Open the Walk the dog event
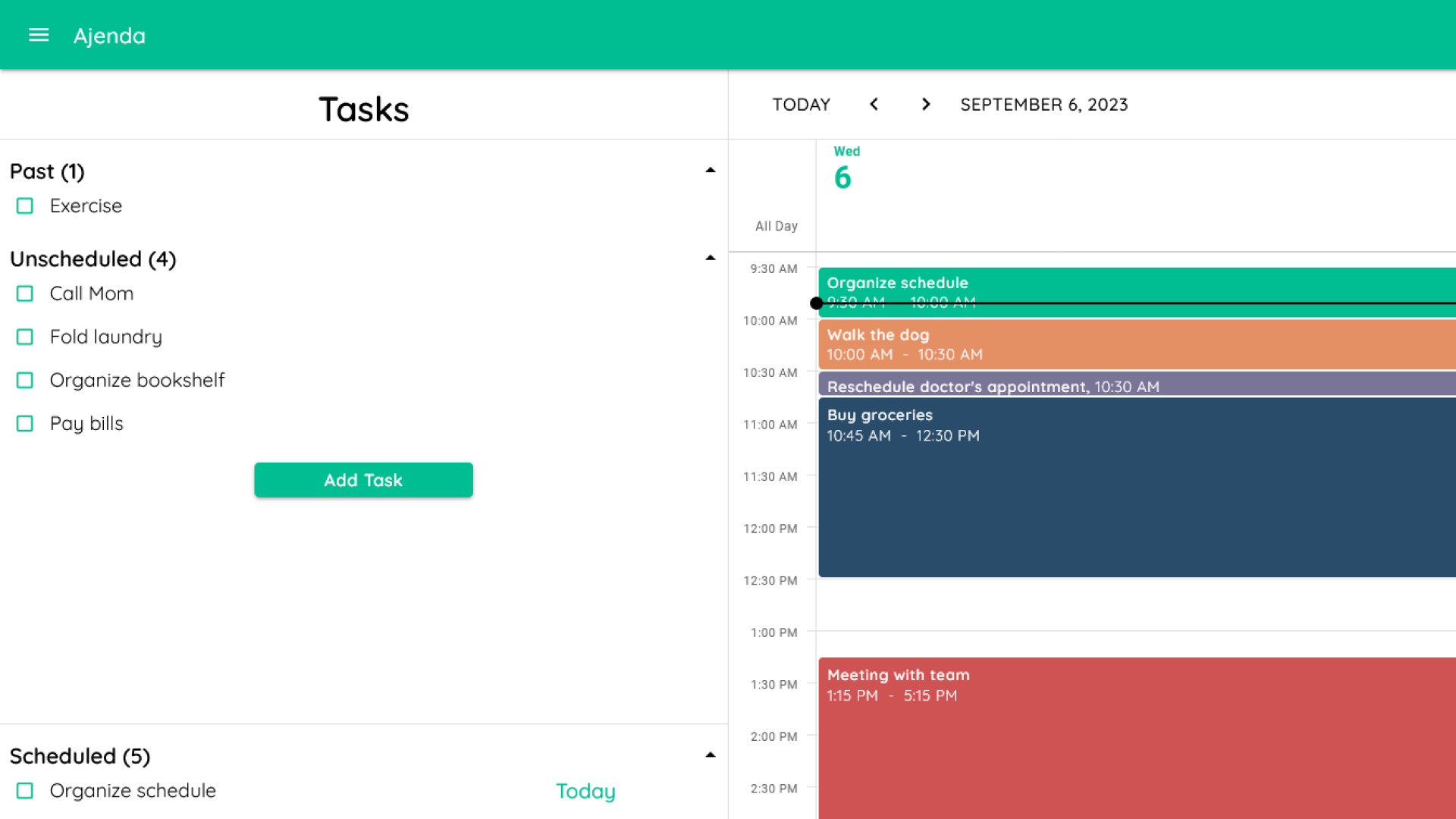1456x819 pixels. click(x=1137, y=344)
